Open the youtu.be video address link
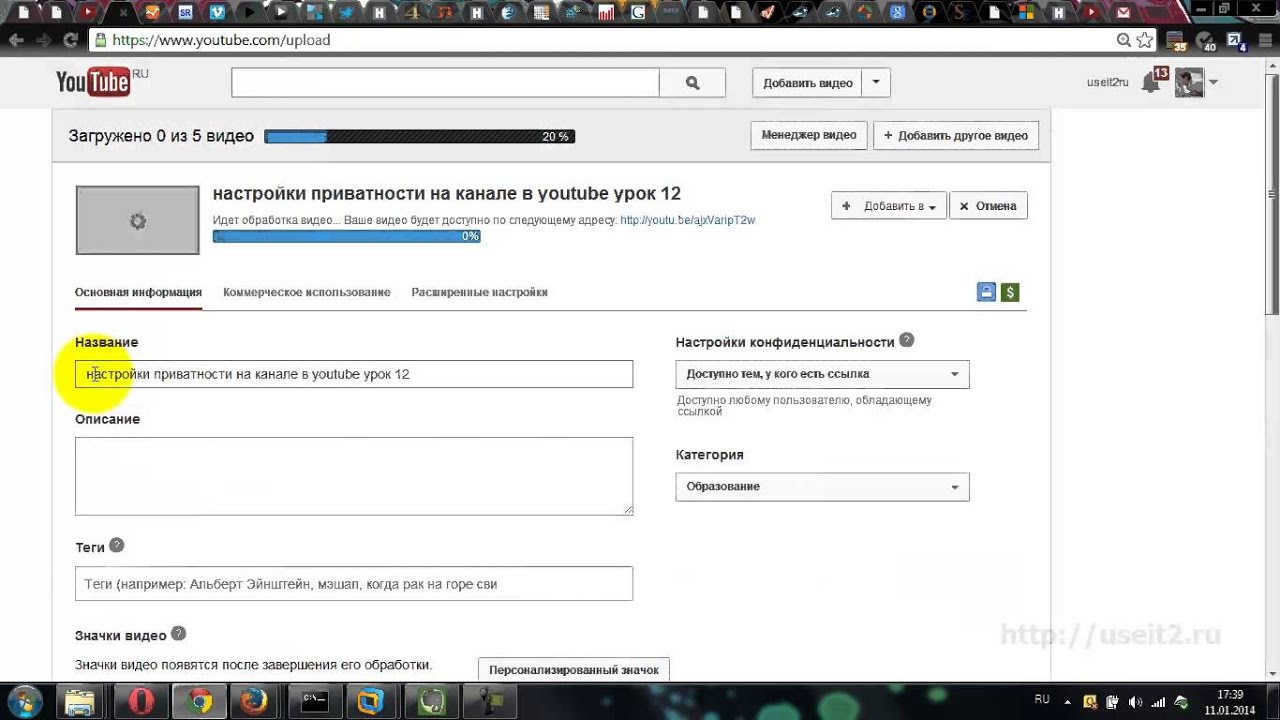Screen dimensions: 1280x720 (687, 220)
